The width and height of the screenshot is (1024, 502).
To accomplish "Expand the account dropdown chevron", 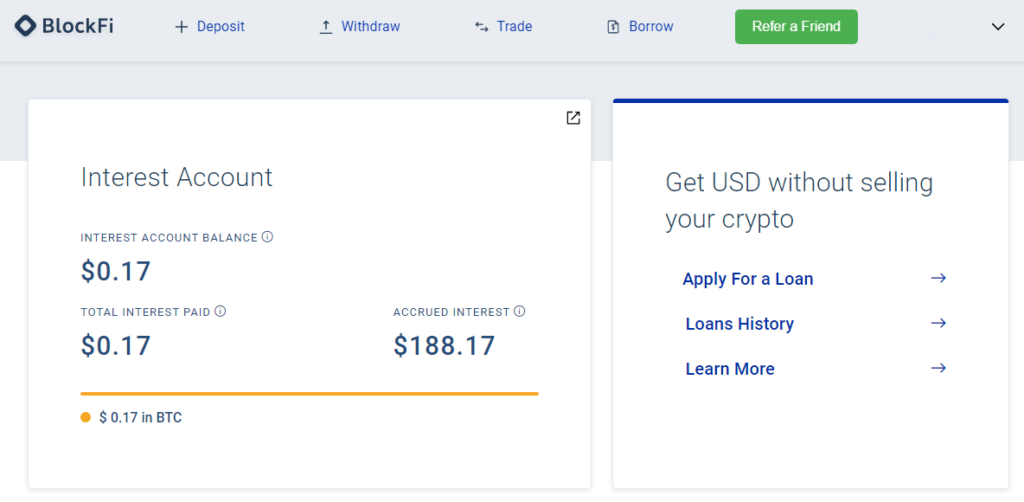I will [998, 27].
